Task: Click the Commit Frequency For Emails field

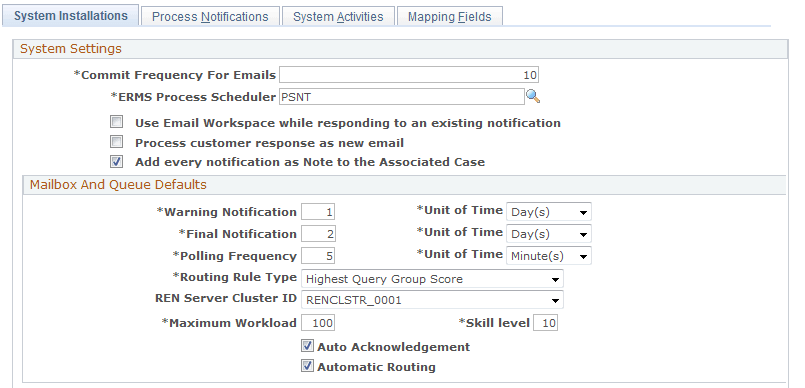Action: pos(409,75)
